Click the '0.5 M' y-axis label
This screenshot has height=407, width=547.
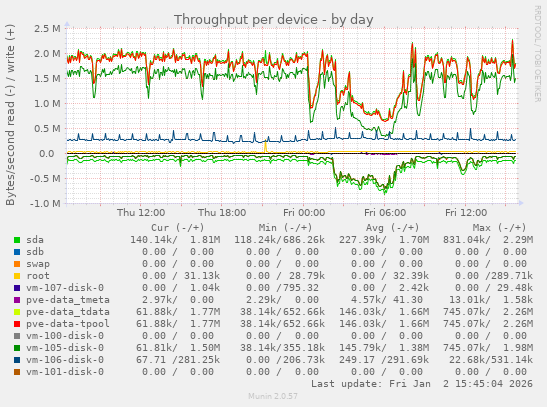point(47,129)
